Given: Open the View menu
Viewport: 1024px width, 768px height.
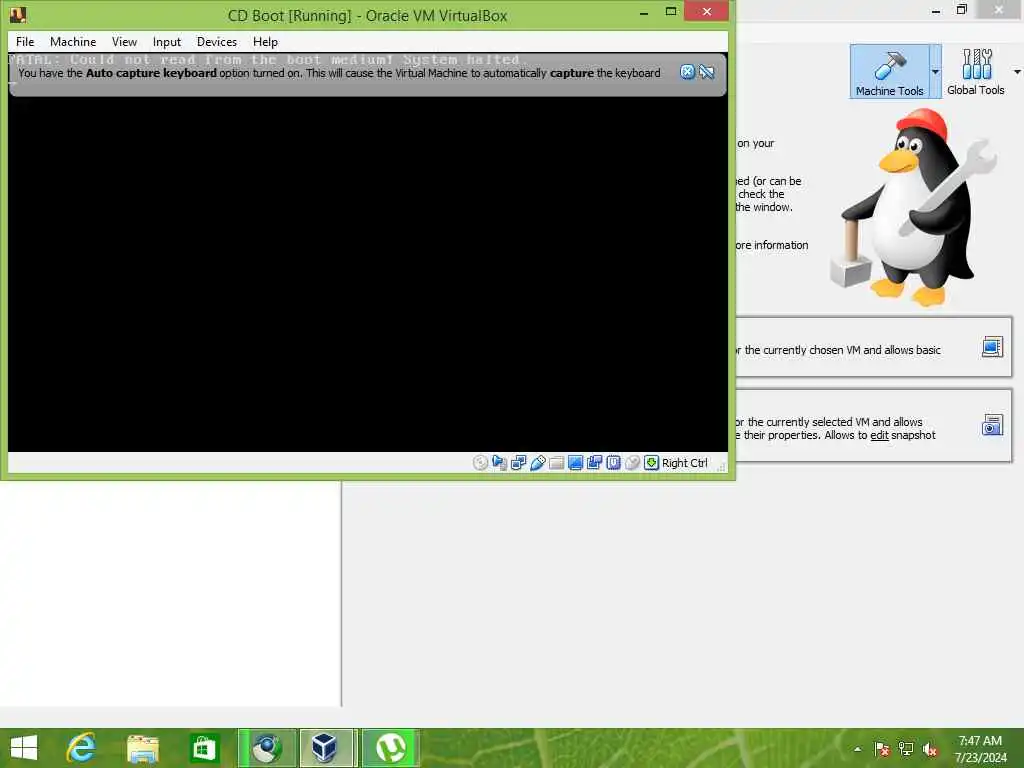Looking at the screenshot, I should click(124, 42).
